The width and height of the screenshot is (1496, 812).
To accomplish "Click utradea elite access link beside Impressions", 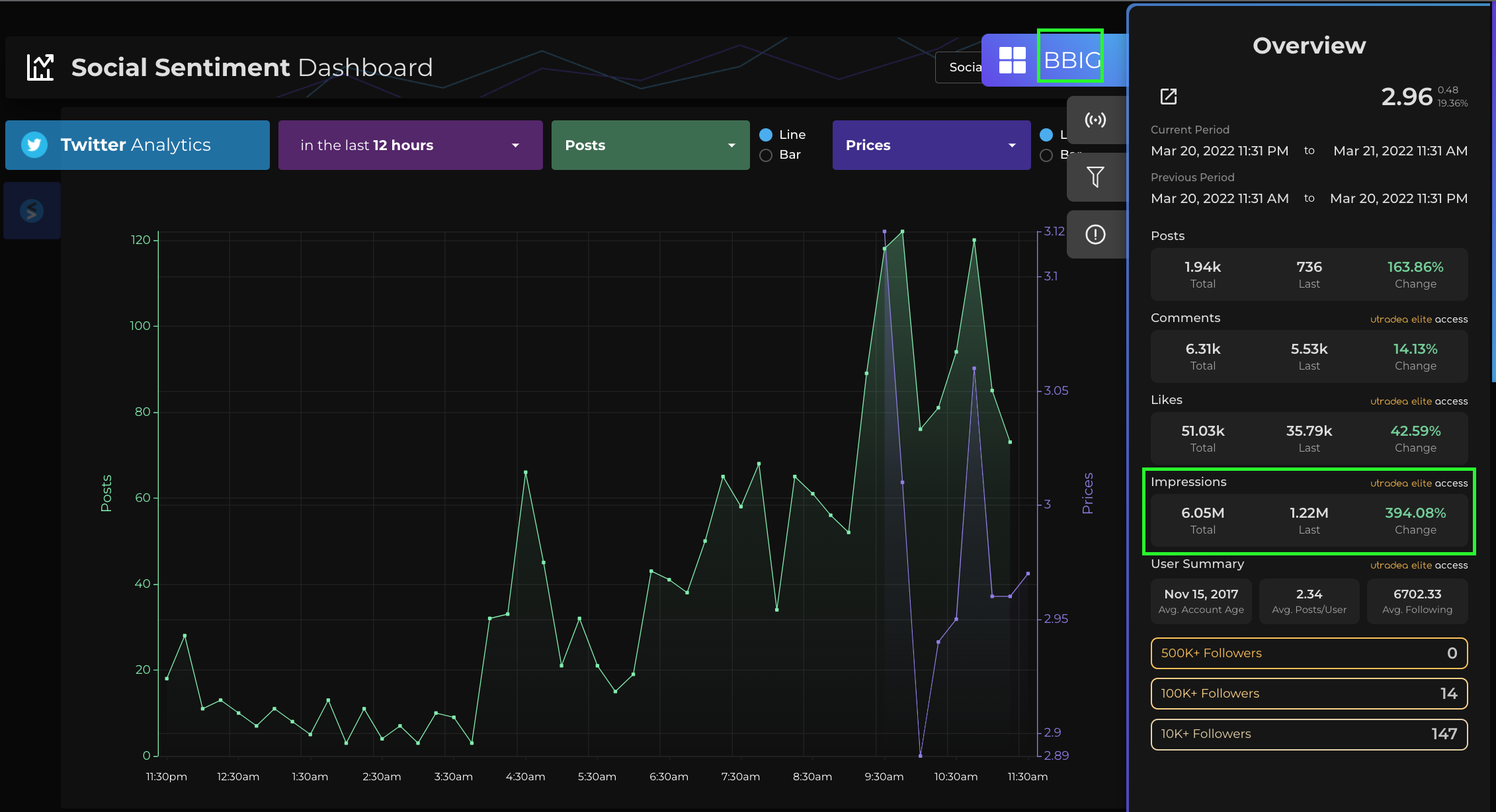I will (1419, 483).
